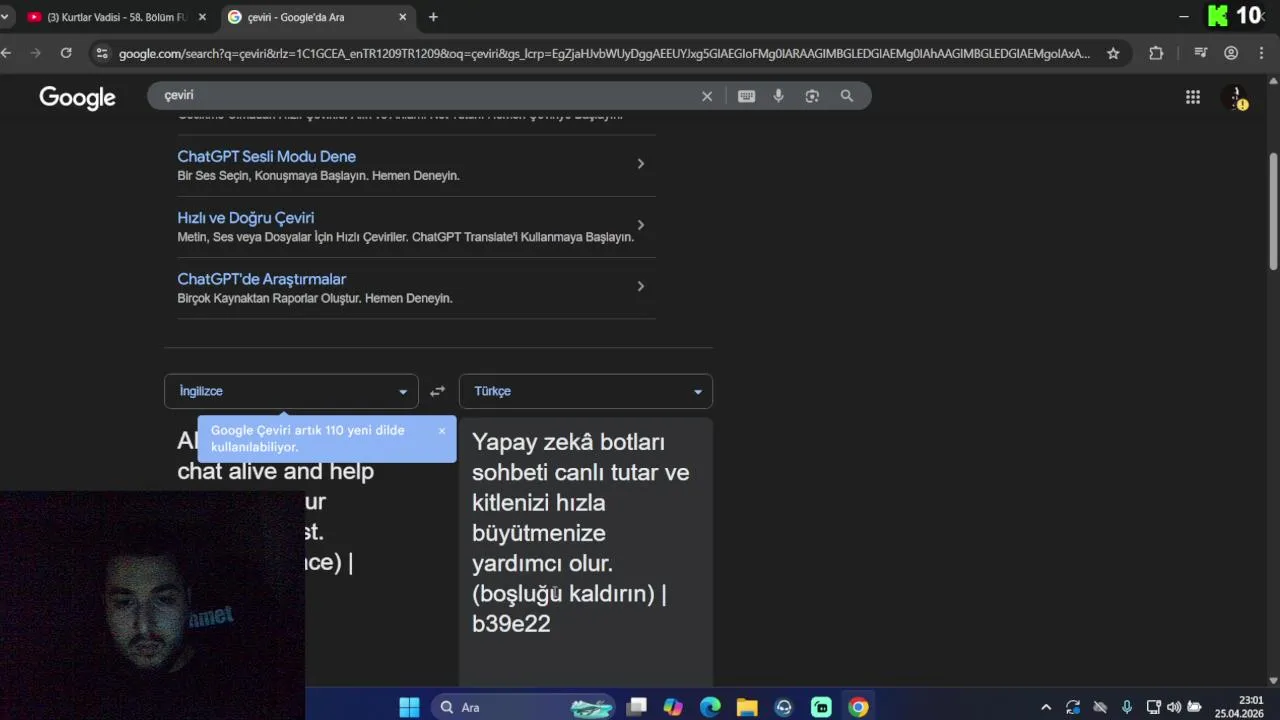Launch Copilot from the taskbar

pos(673,707)
